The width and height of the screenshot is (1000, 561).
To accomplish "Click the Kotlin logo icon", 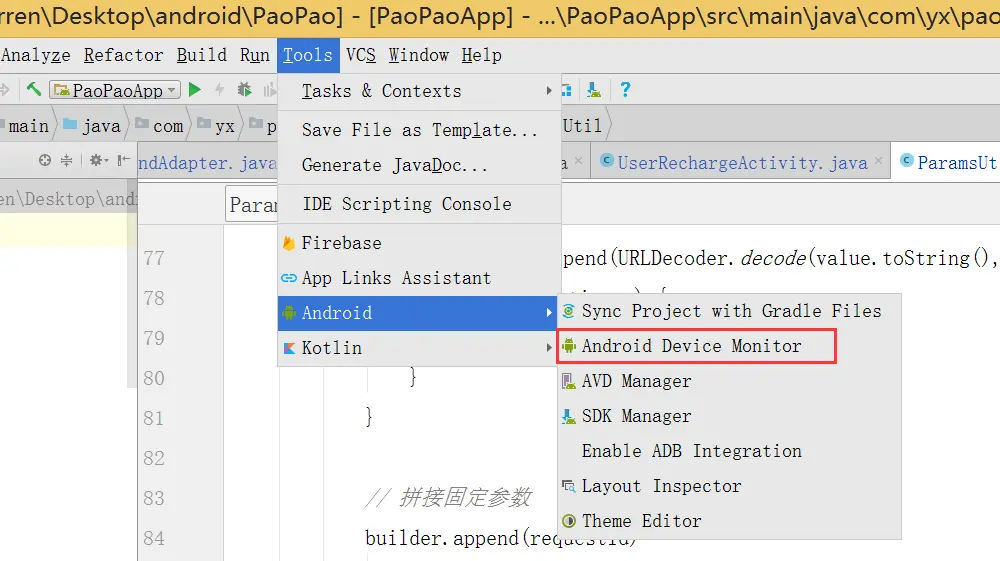I will tap(289, 348).
